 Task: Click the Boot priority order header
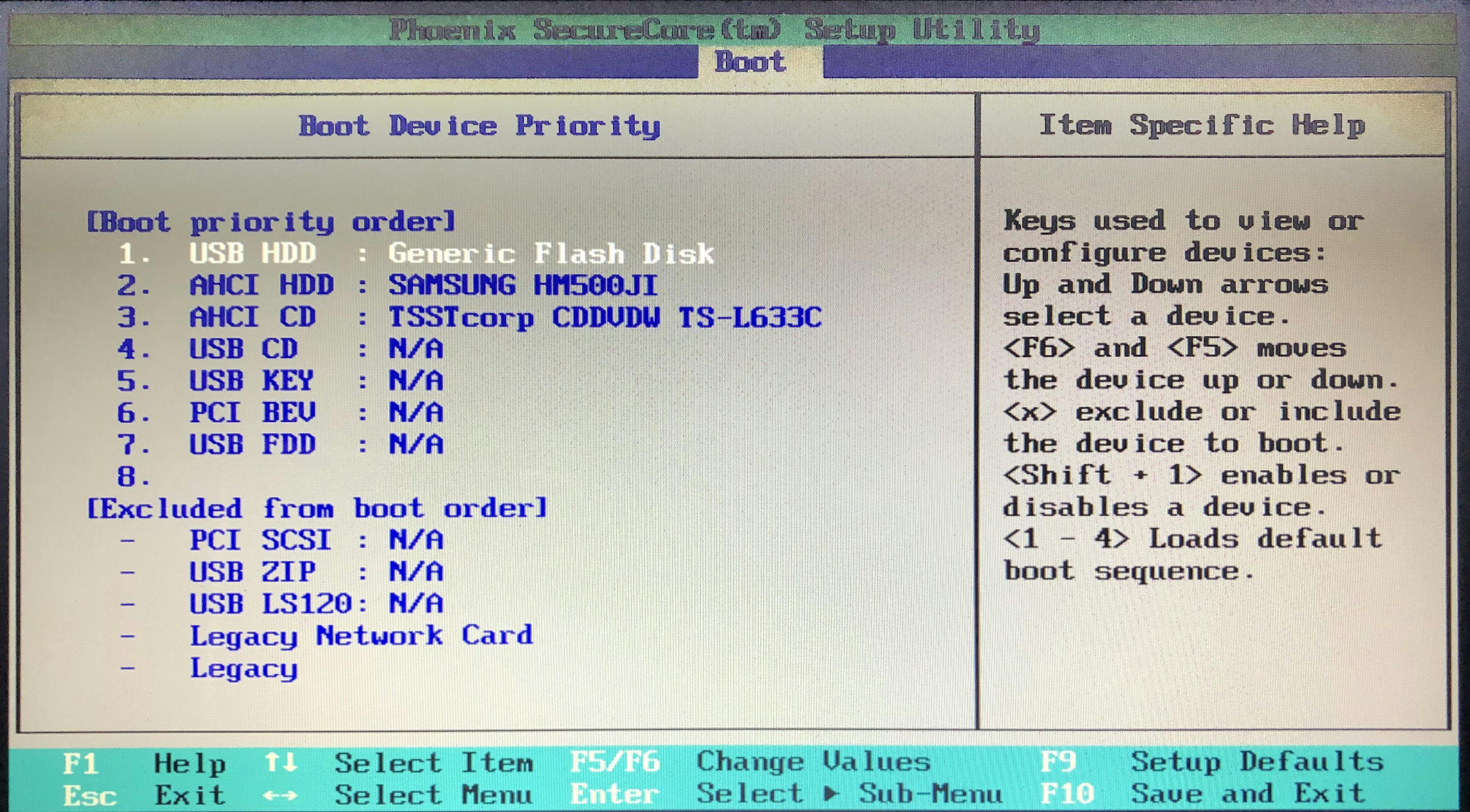(x=271, y=223)
